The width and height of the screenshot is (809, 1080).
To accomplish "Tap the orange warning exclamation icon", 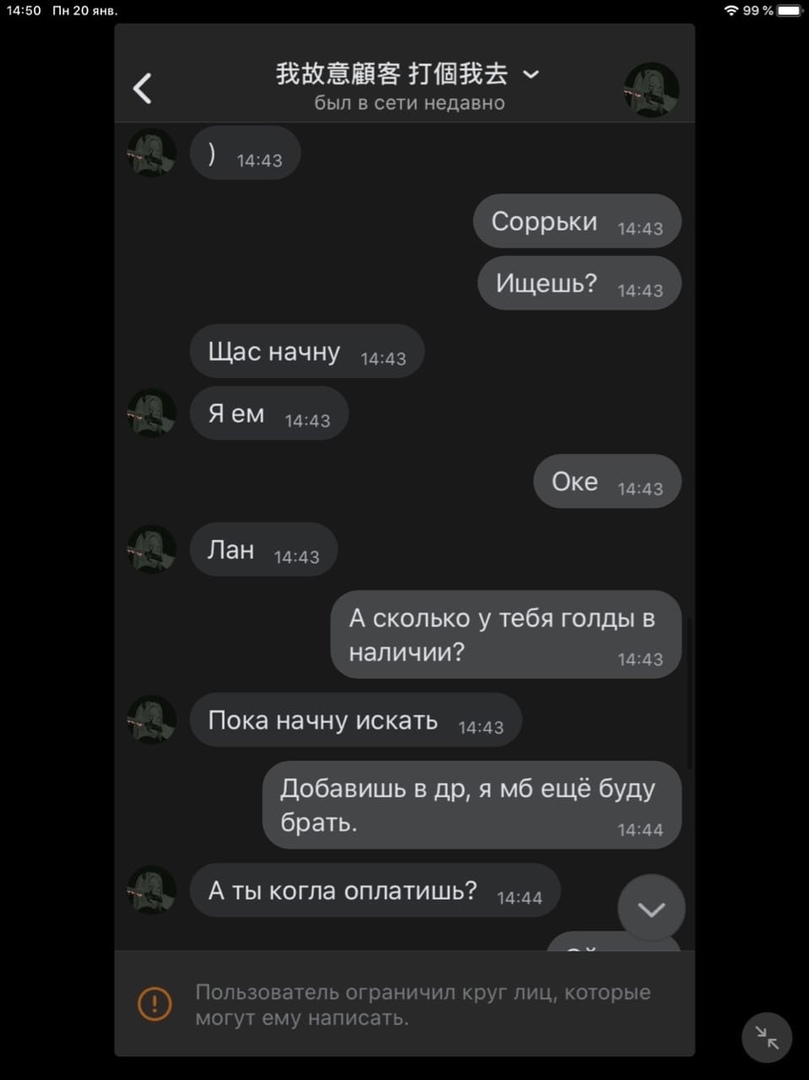I will [x=155, y=1004].
